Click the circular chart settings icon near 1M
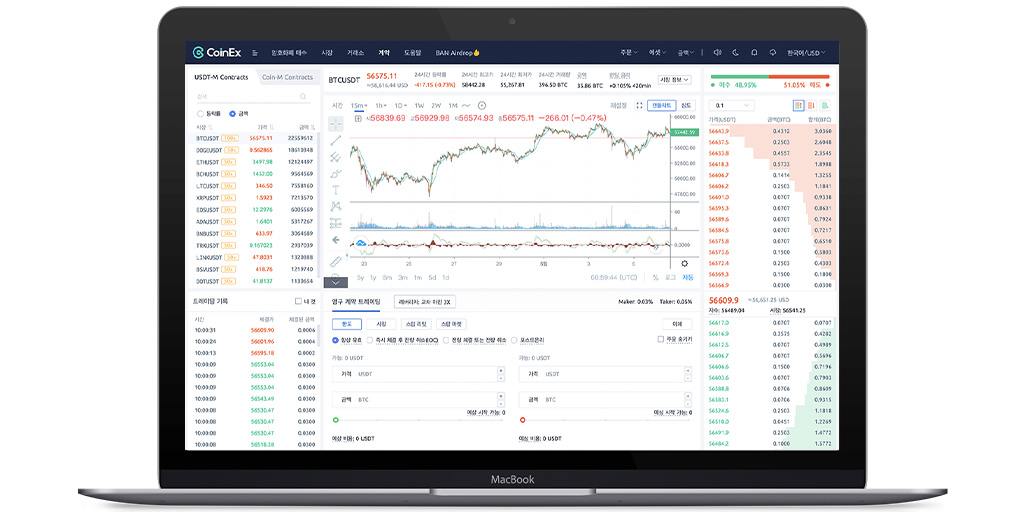This screenshot has width=1024, height=512. tap(482, 105)
